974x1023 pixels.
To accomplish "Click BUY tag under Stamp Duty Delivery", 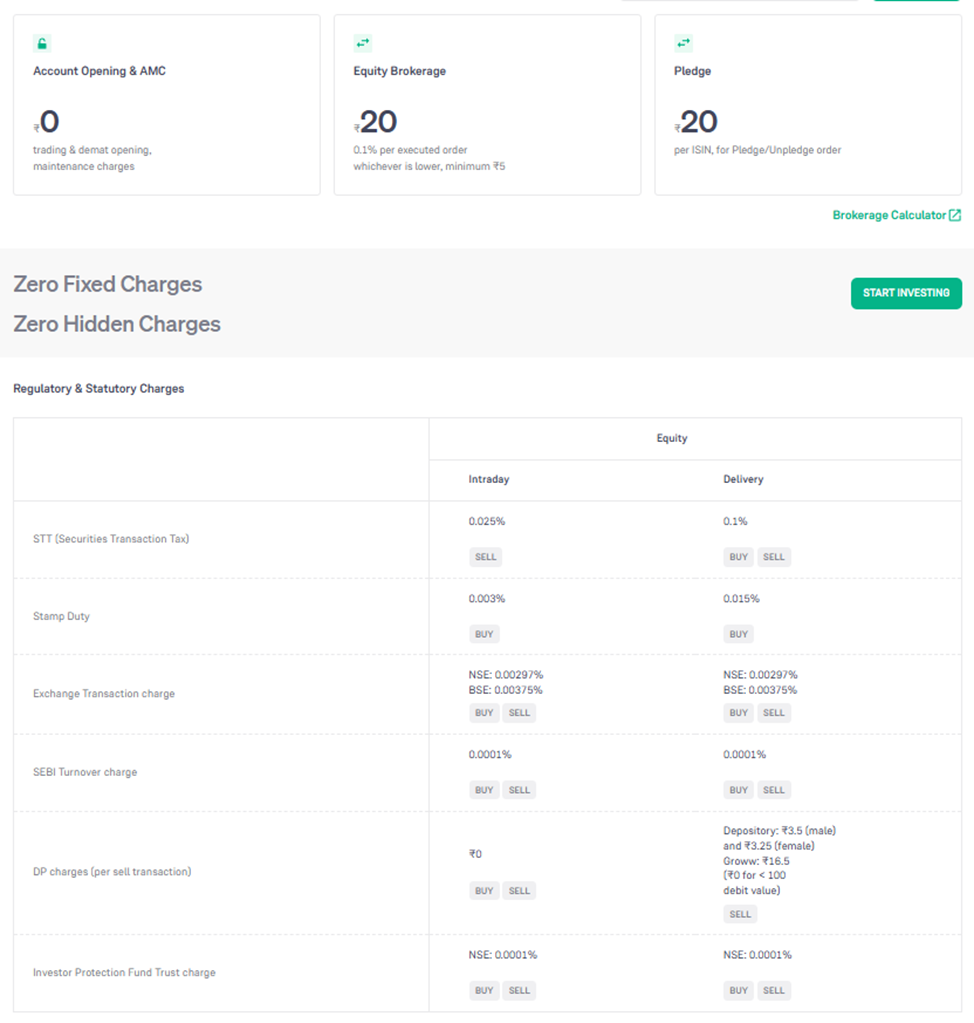I will click(x=739, y=634).
